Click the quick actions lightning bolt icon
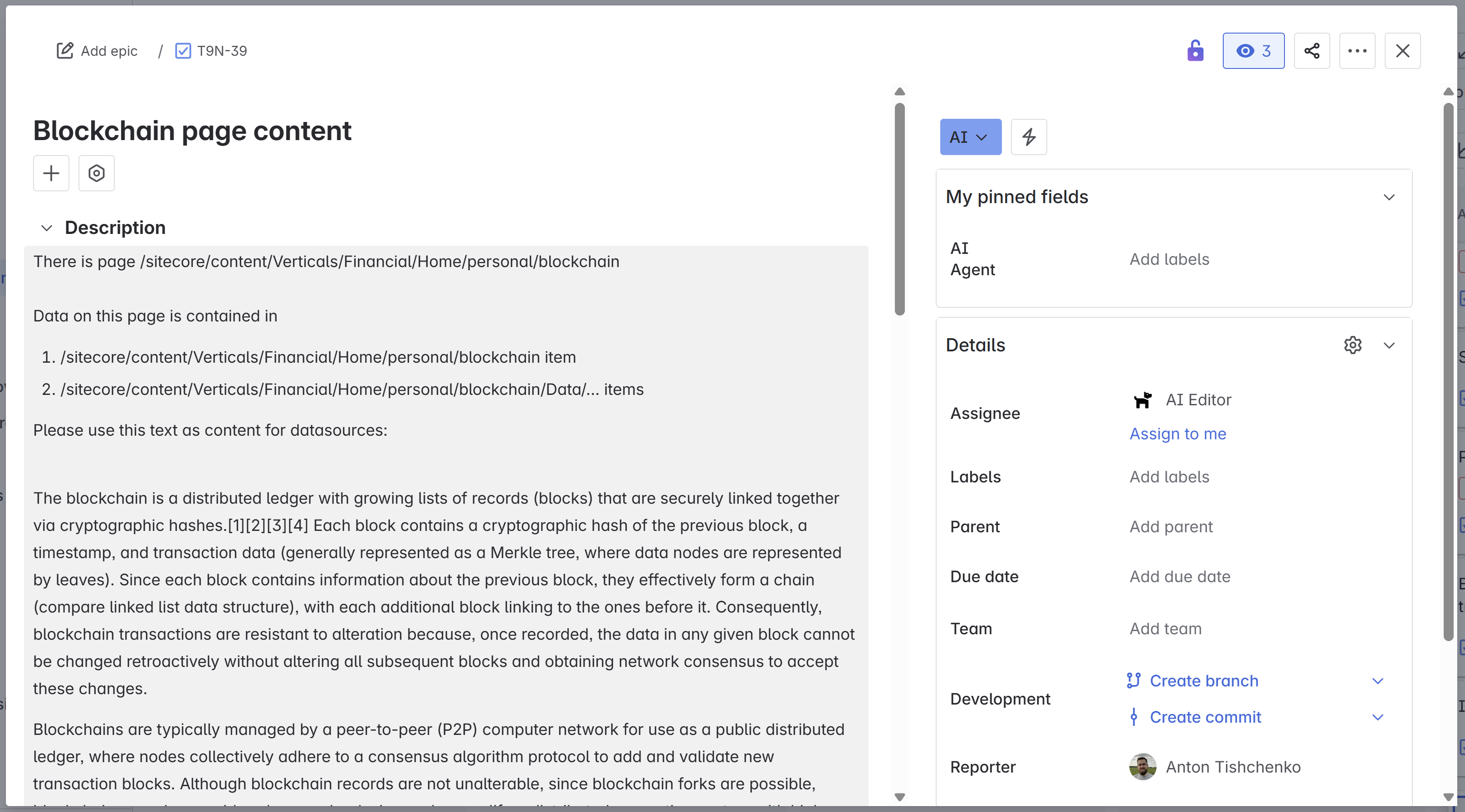Image resolution: width=1465 pixels, height=812 pixels. pyautogui.click(x=1029, y=136)
